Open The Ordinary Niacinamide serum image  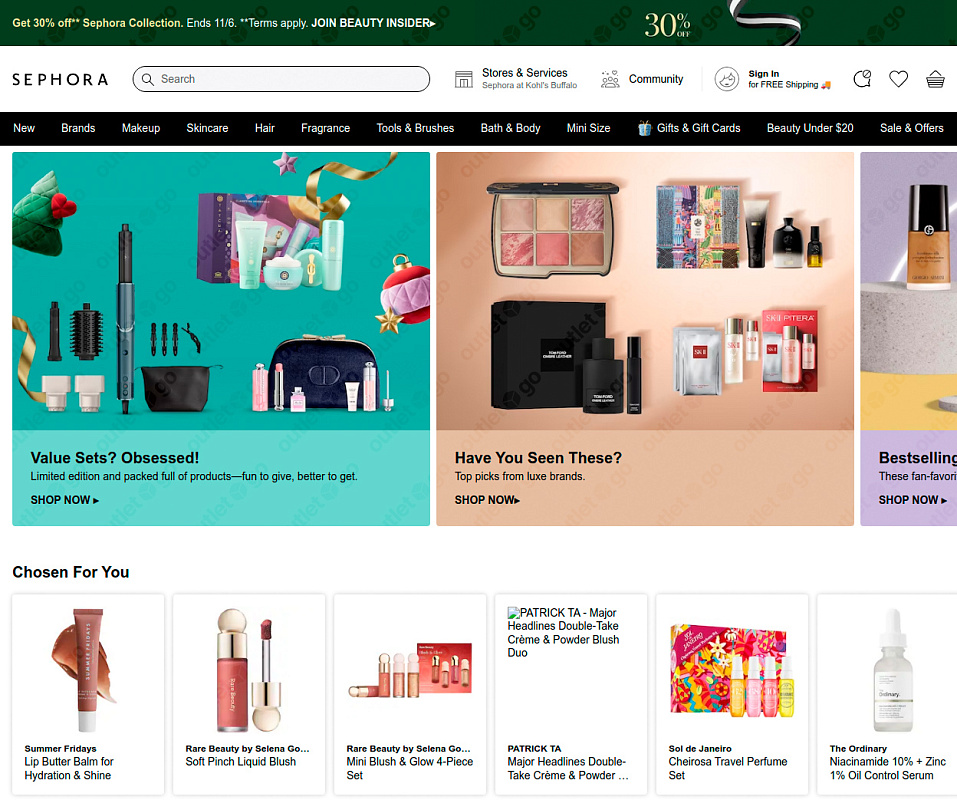893,669
